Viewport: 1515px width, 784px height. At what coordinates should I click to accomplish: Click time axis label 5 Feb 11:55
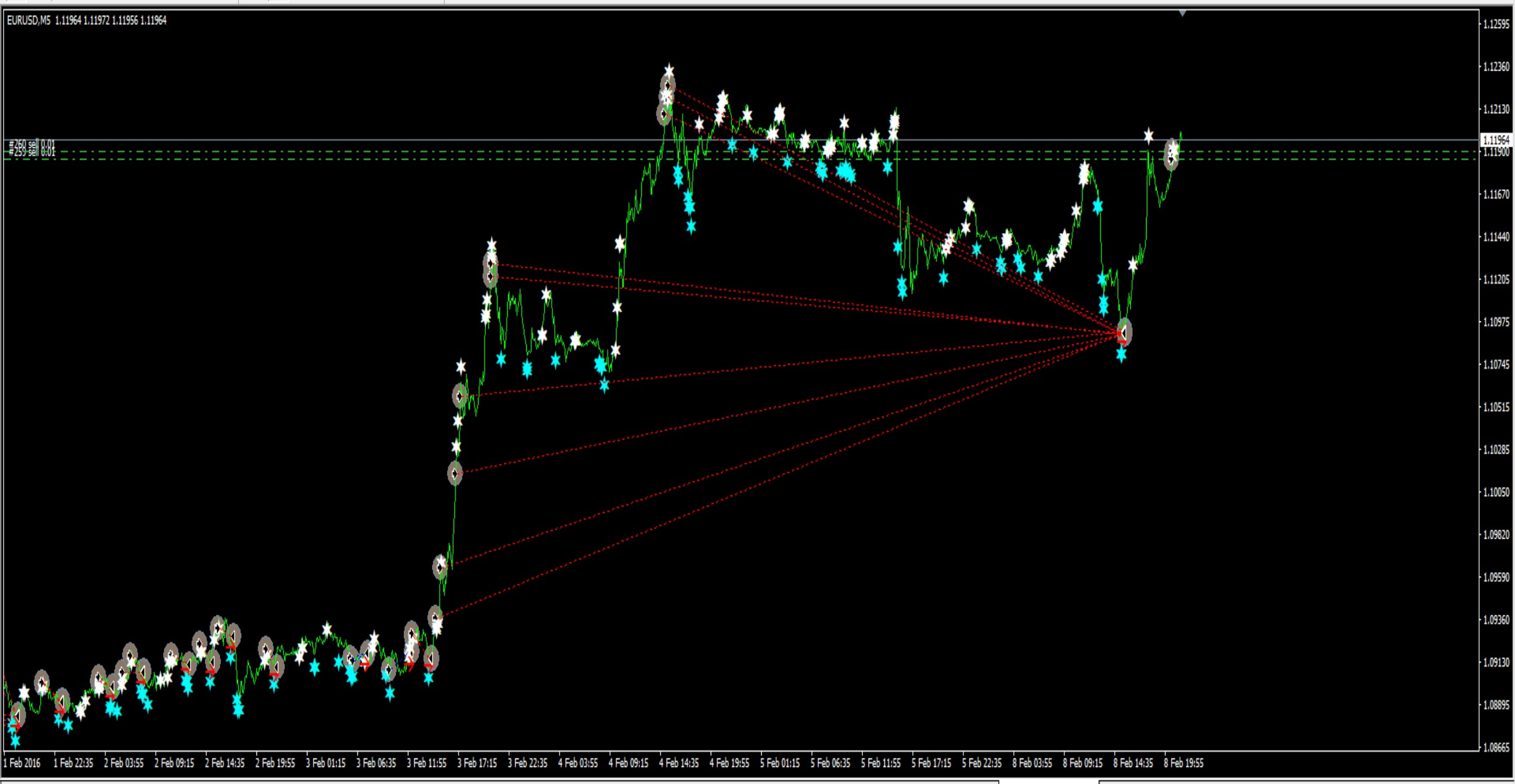[881, 763]
